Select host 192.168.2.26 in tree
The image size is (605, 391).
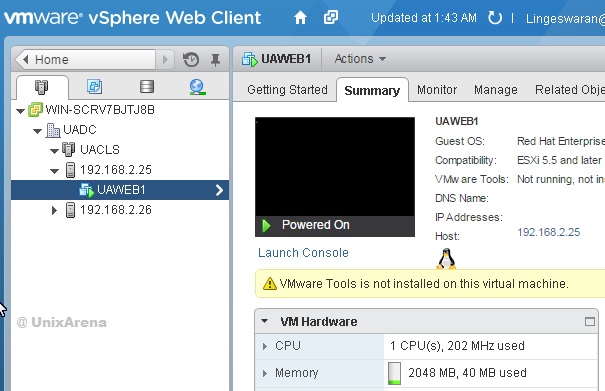(116, 210)
